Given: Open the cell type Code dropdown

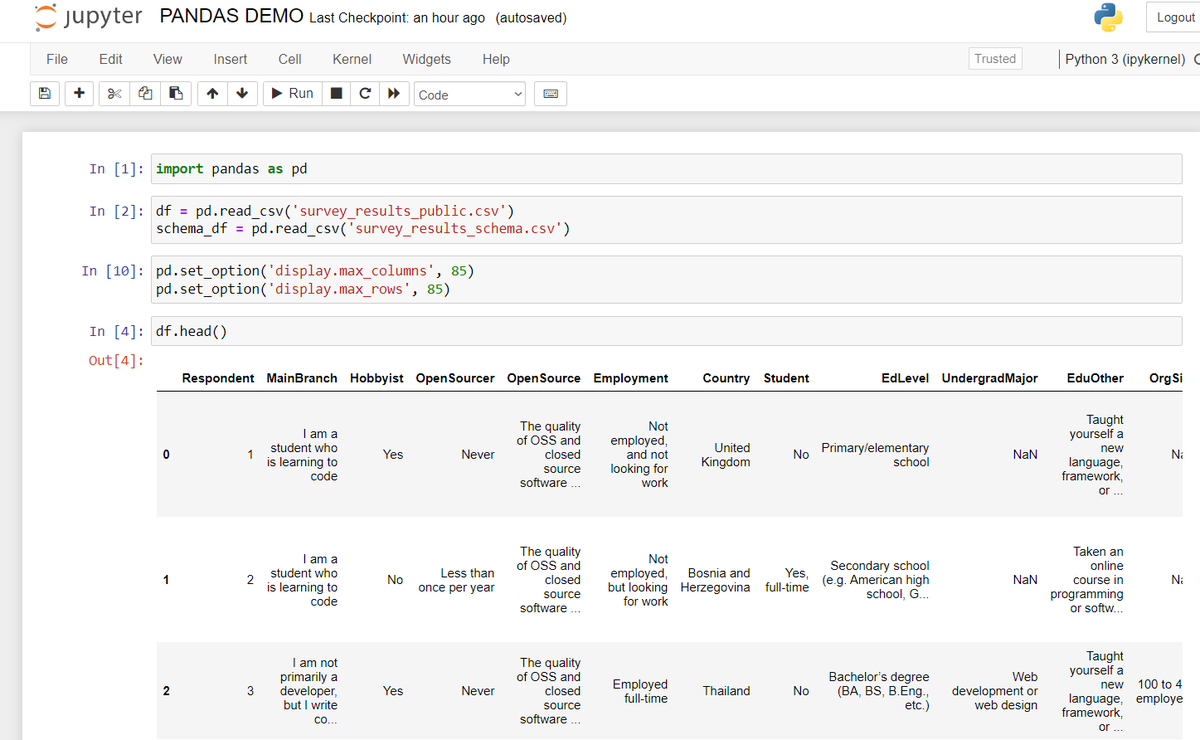Looking at the screenshot, I should click(470, 95).
